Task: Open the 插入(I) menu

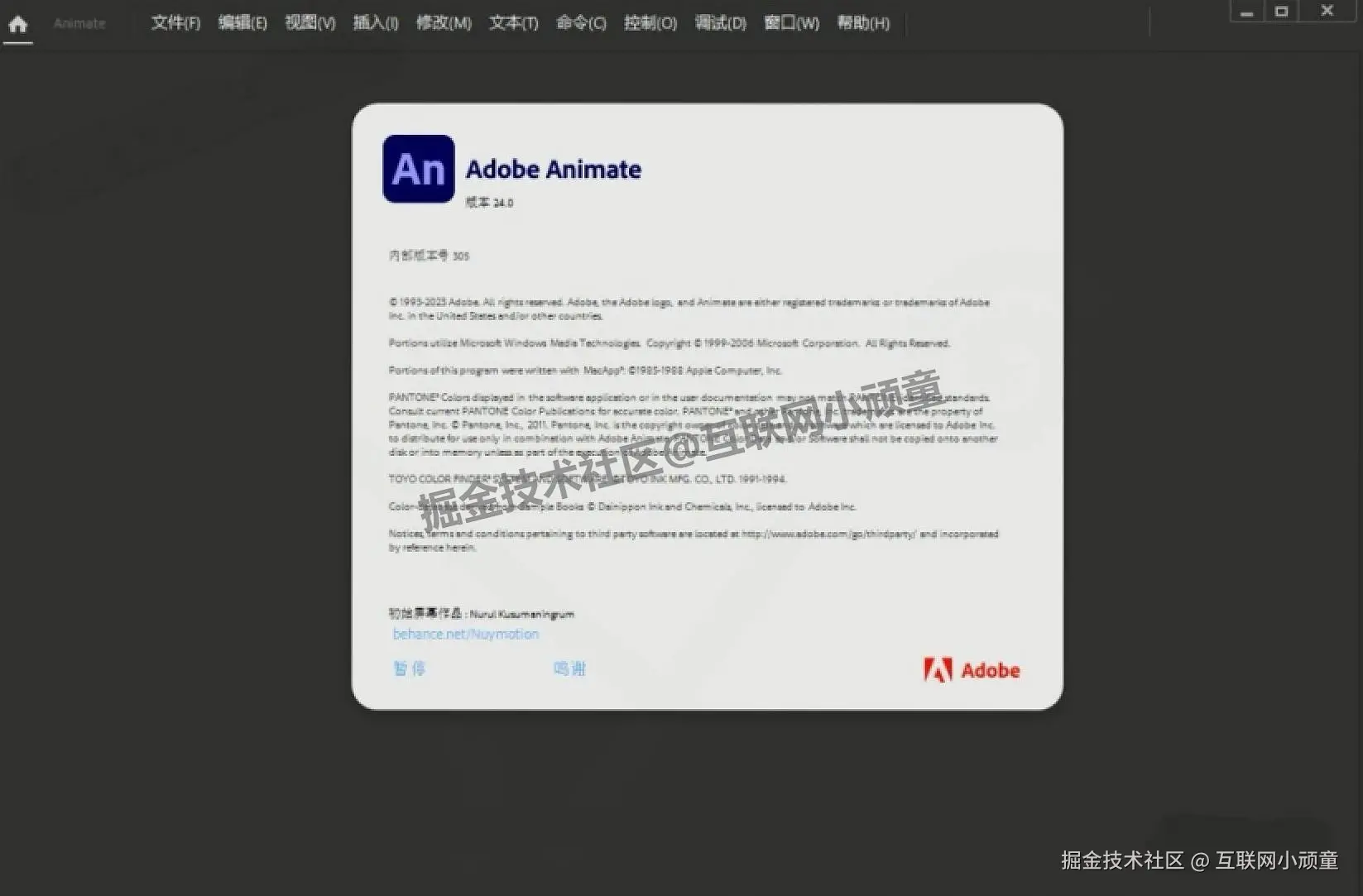Action: pos(374,23)
